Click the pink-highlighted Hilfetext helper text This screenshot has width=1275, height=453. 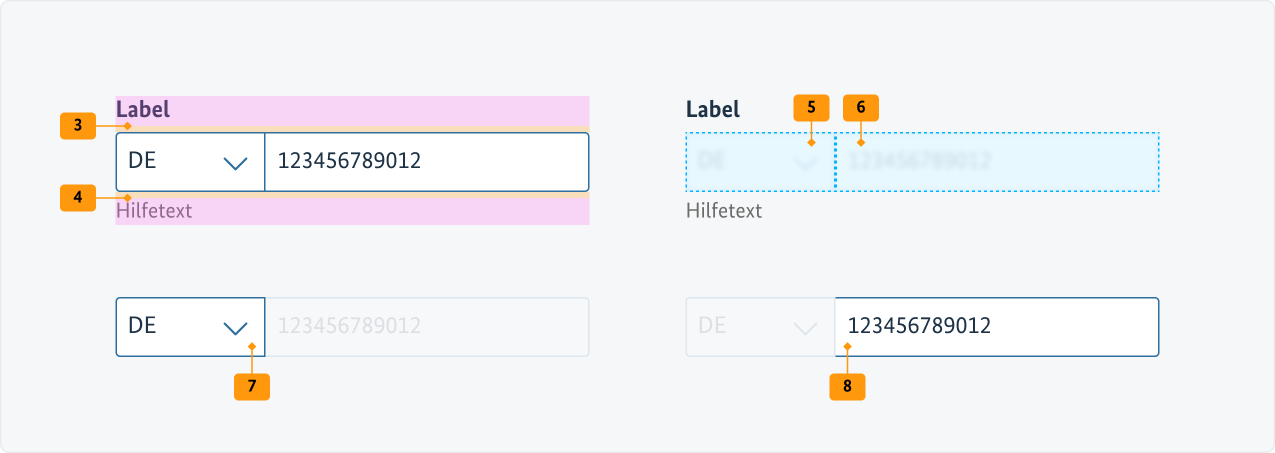[x=154, y=211]
